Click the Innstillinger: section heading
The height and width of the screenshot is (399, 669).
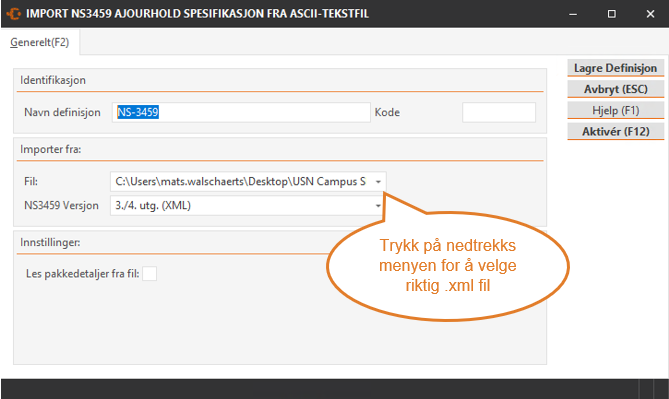point(50,242)
